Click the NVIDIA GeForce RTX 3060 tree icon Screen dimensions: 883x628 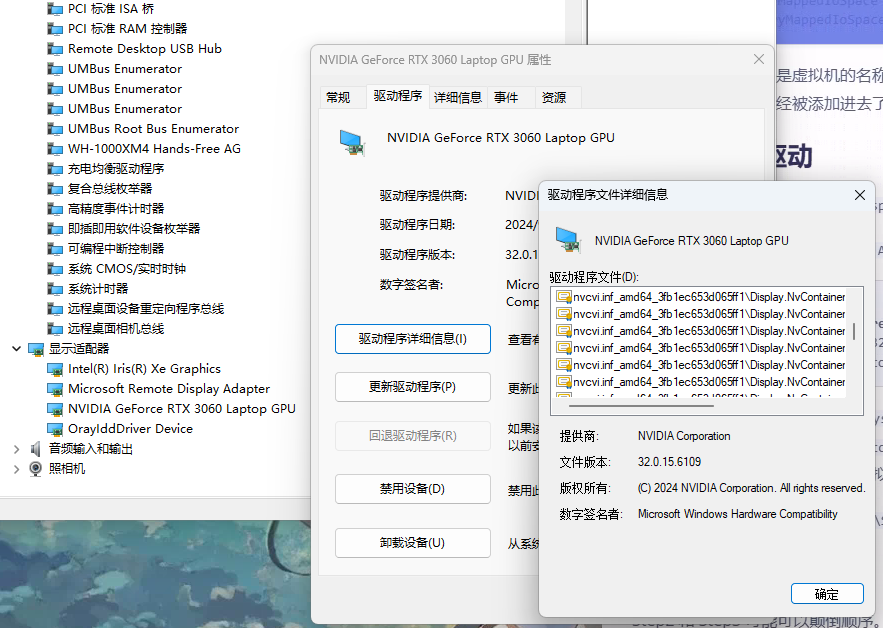(55, 409)
